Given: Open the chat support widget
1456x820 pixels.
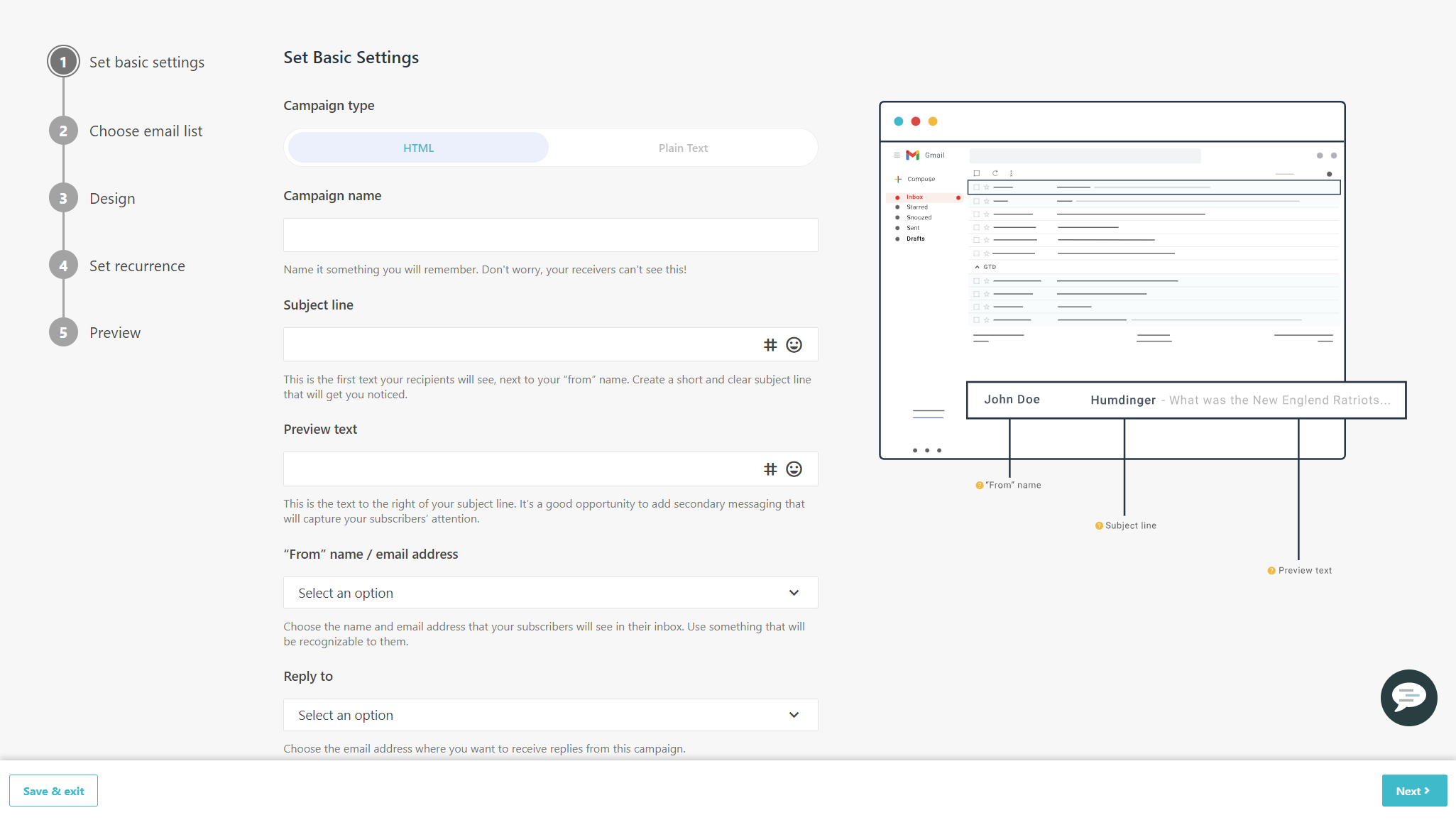Looking at the screenshot, I should [x=1408, y=698].
